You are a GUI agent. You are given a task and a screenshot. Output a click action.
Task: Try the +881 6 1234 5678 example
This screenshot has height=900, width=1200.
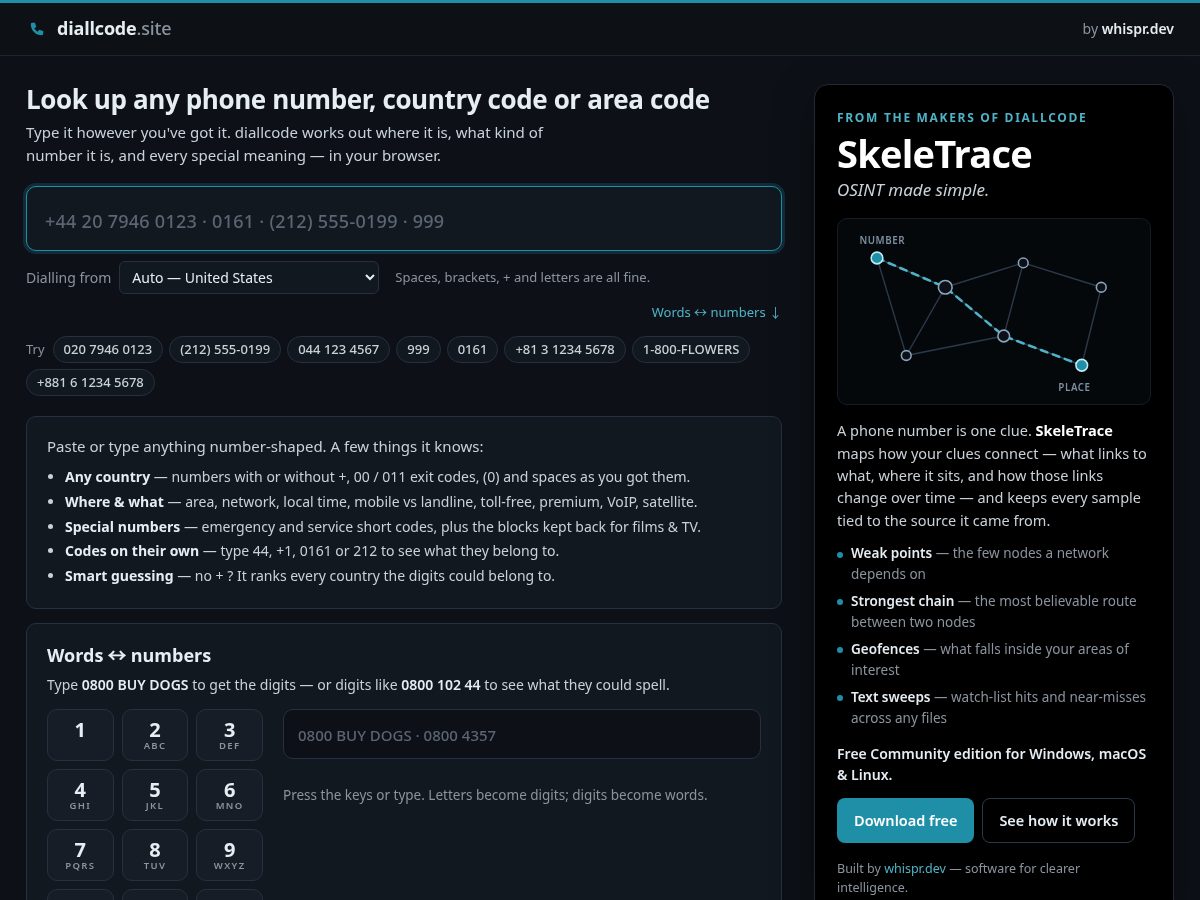tap(90, 383)
